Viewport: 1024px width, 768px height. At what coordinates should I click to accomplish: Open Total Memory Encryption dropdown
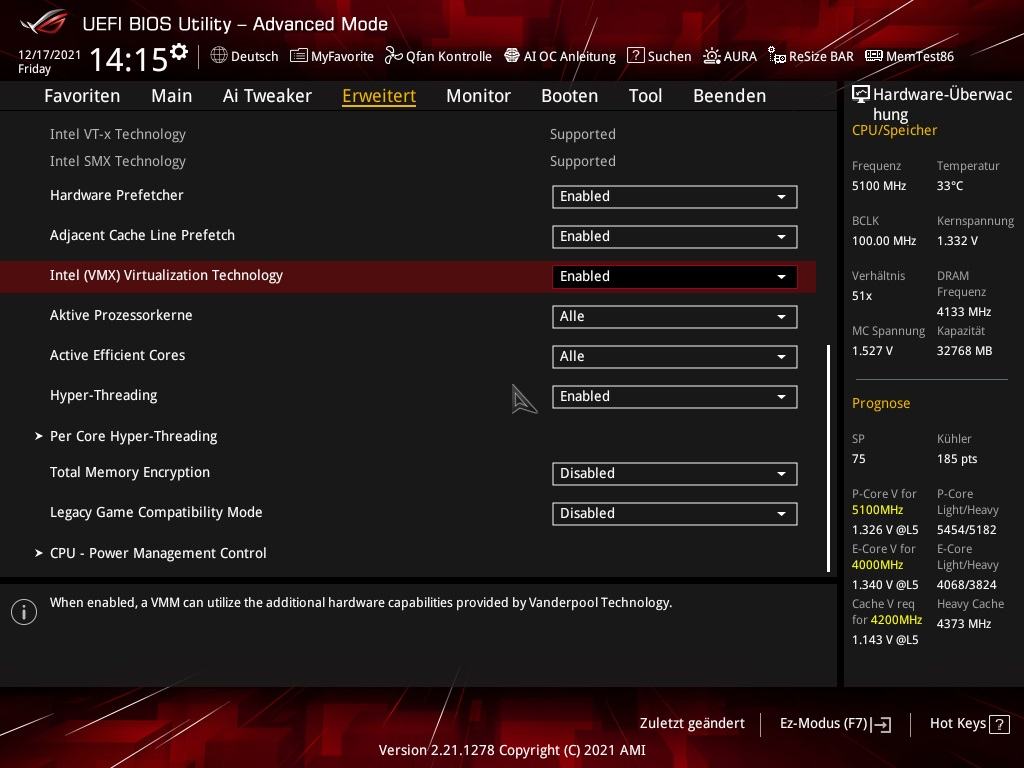(x=675, y=473)
